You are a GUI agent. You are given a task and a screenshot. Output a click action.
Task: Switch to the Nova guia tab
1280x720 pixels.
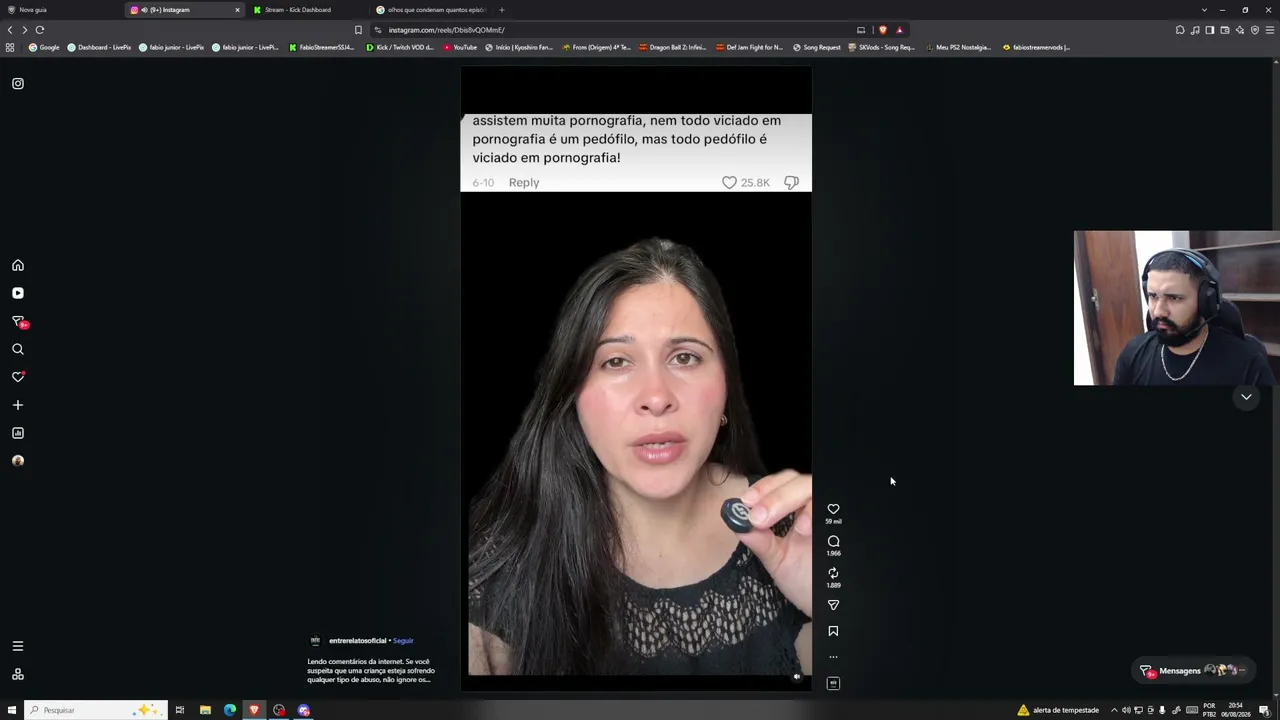tap(60, 10)
